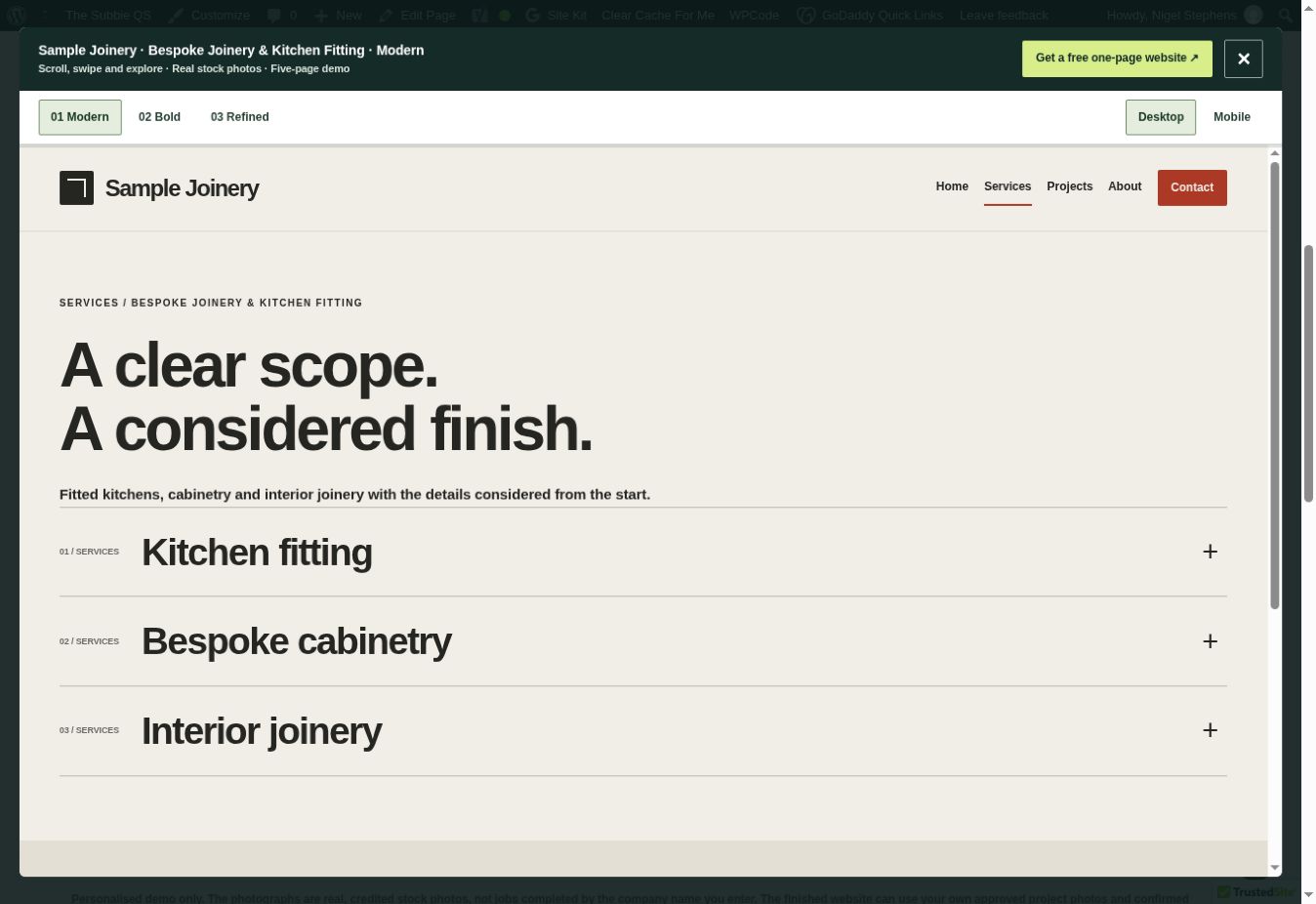The width and height of the screenshot is (1316, 904).
Task: Open The Subbie QS site name link
Action: (108, 15)
